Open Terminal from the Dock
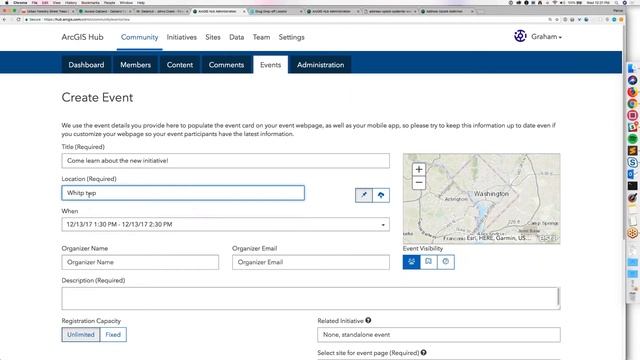The width and height of the screenshot is (640, 360). (x=632, y=186)
